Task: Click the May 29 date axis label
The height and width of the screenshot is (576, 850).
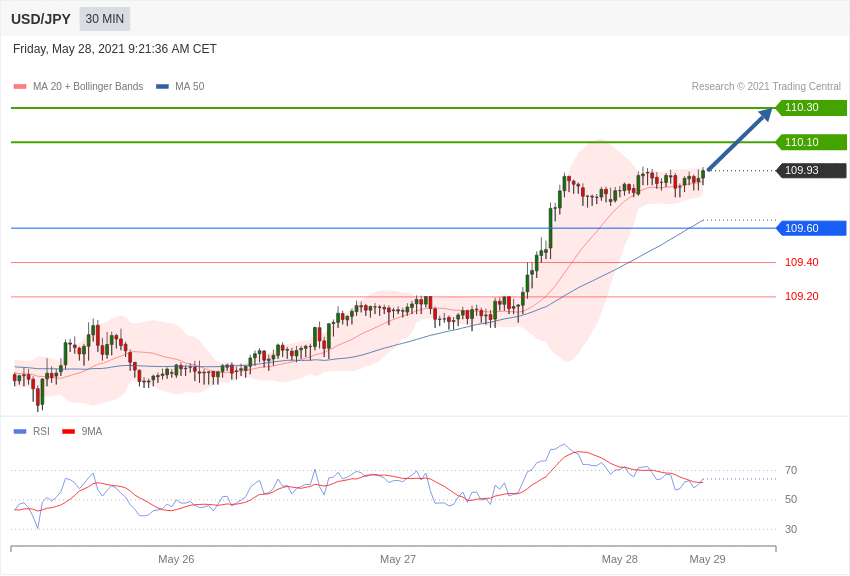Action: [x=707, y=559]
